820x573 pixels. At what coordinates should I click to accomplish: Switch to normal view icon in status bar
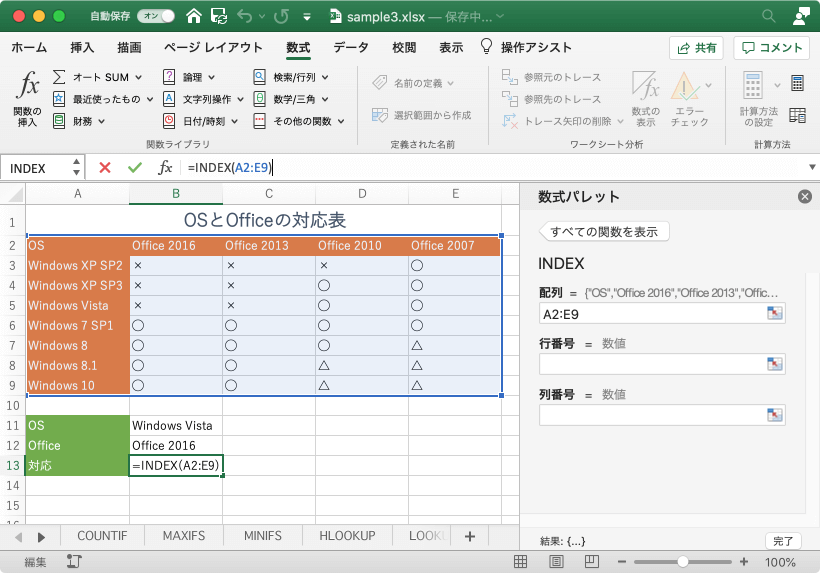click(x=520, y=561)
